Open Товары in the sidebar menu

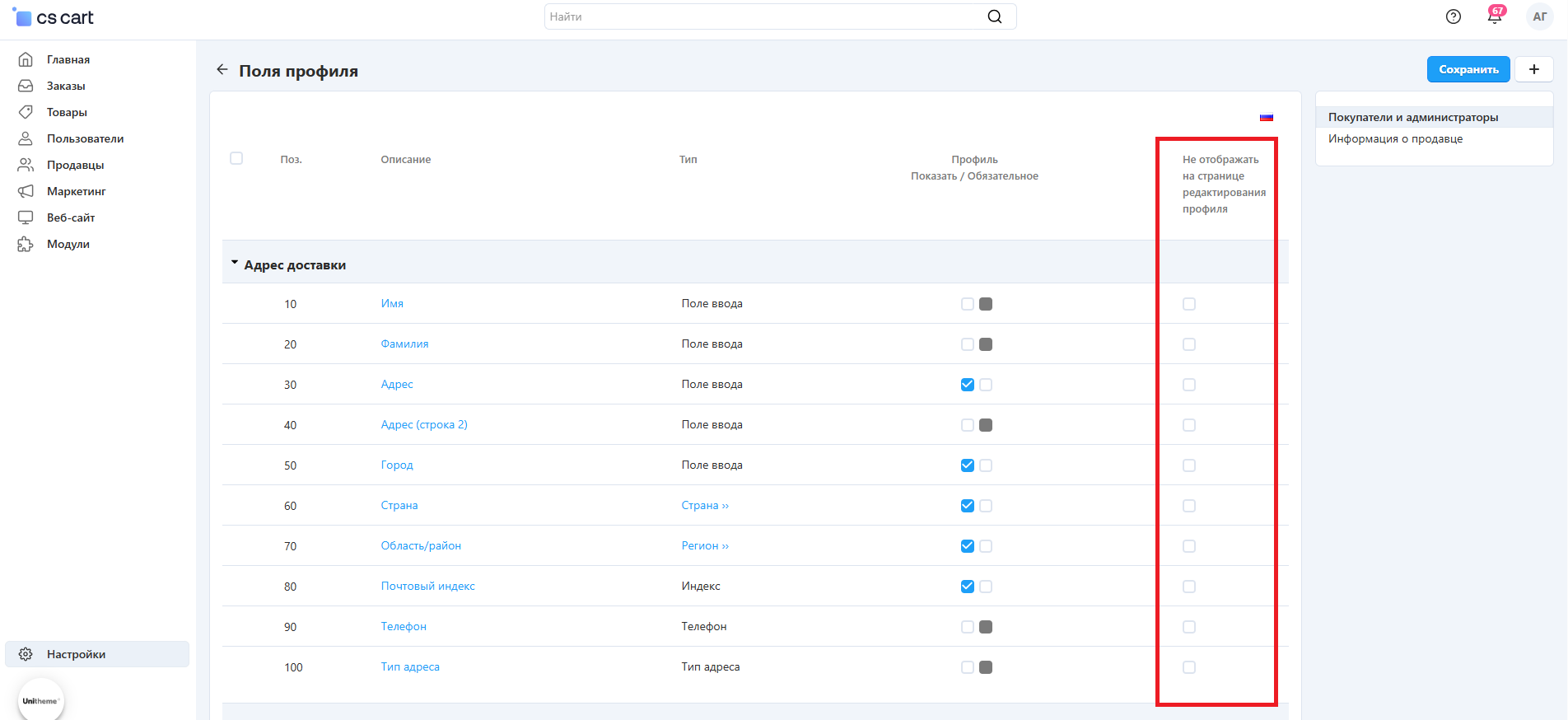coord(67,112)
